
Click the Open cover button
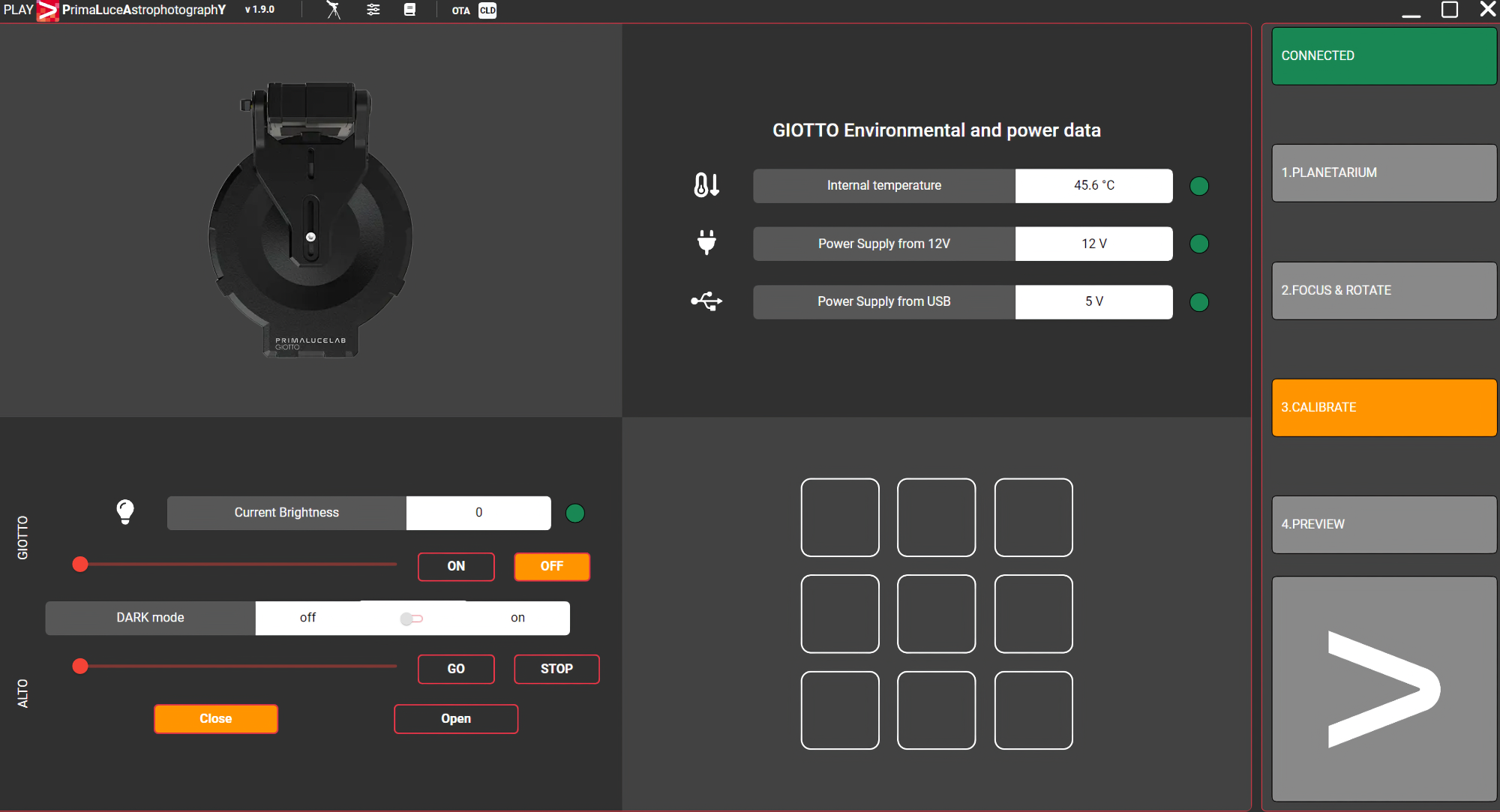[x=456, y=719]
